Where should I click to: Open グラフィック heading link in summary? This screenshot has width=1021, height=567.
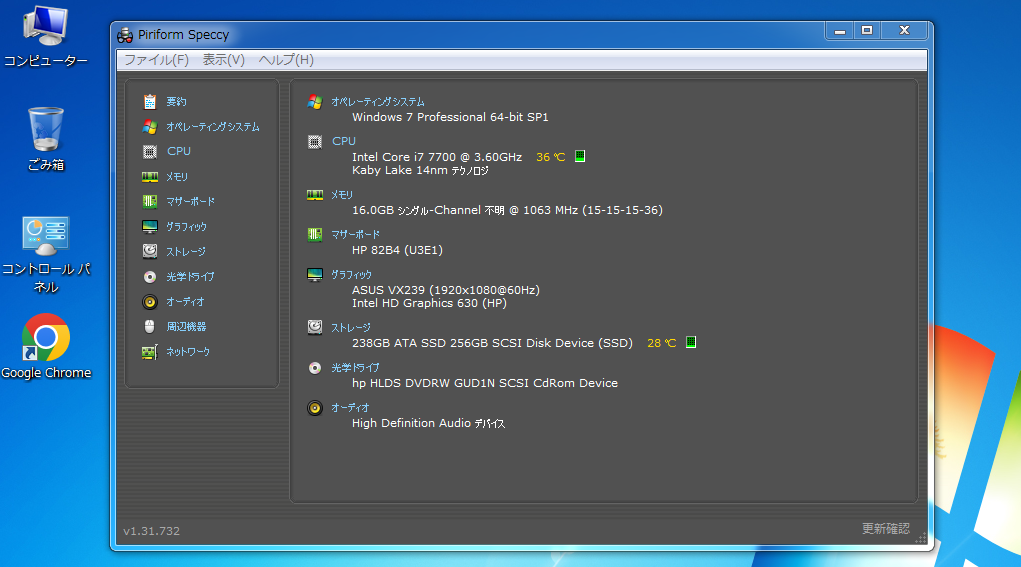click(351, 275)
